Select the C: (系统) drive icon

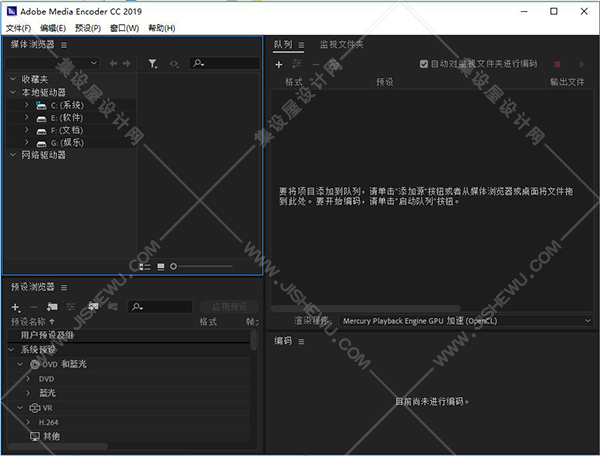point(41,105)
